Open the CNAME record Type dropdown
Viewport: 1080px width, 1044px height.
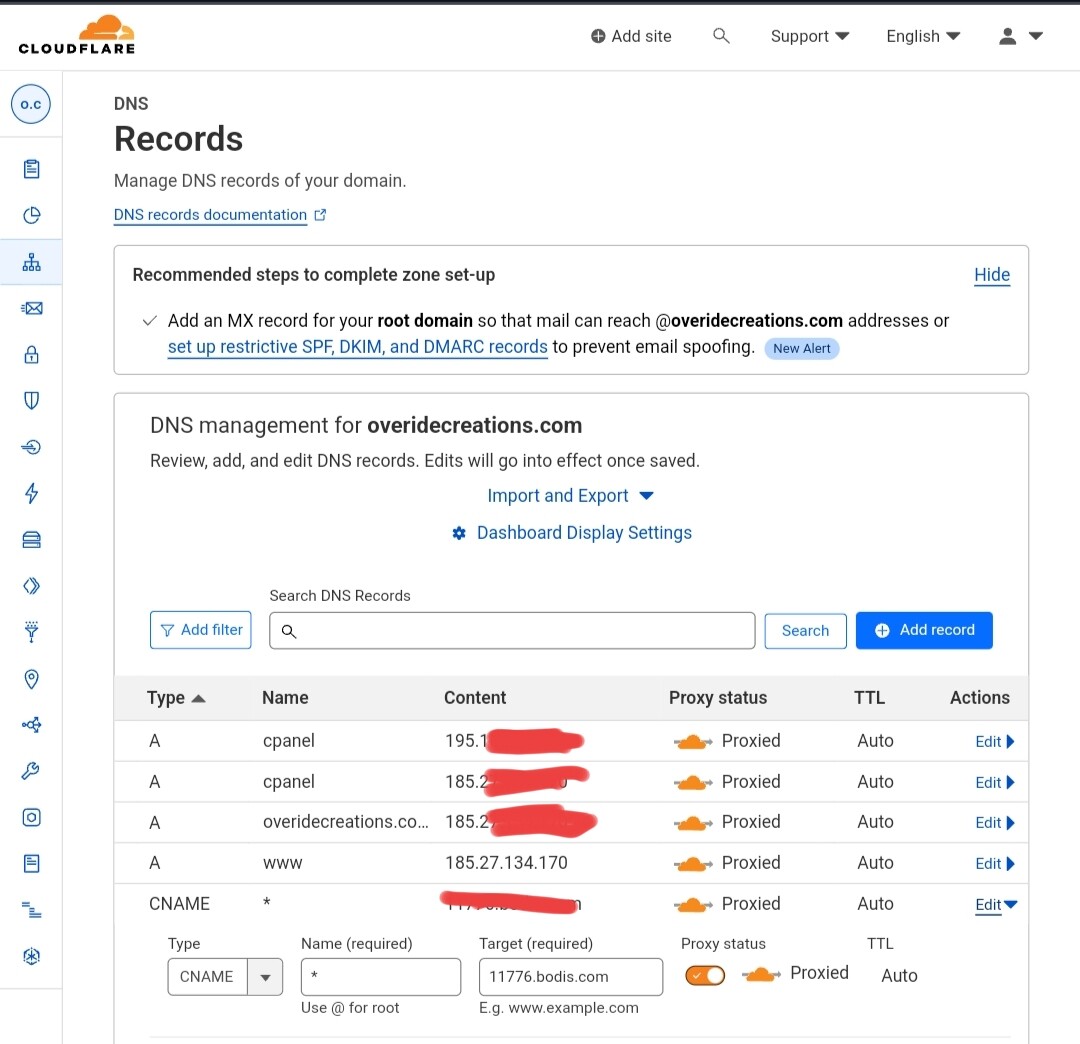(x=225, y=977)
